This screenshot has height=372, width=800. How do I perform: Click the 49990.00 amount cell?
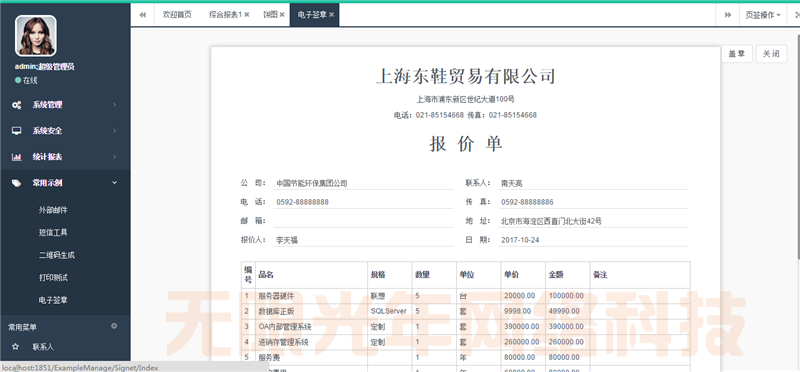[568, 311]
